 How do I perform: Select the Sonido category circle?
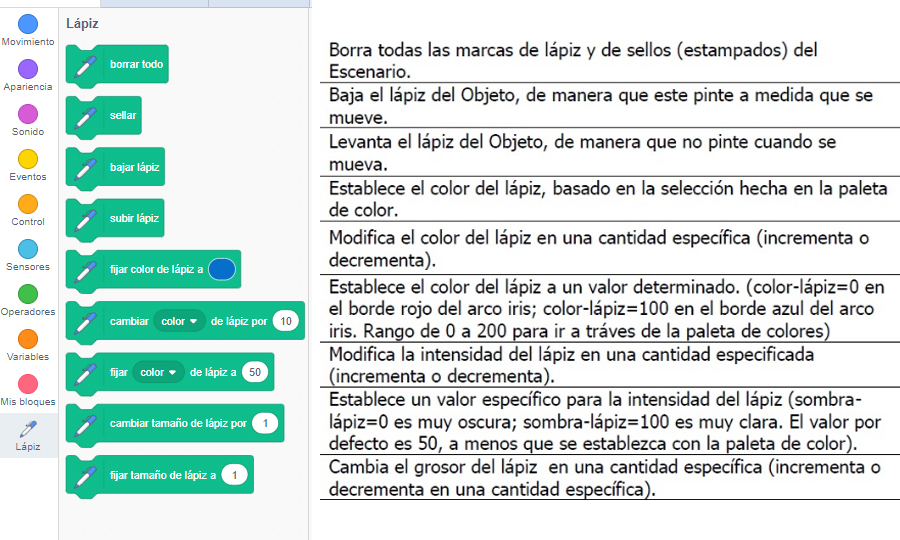coord(28,114)
